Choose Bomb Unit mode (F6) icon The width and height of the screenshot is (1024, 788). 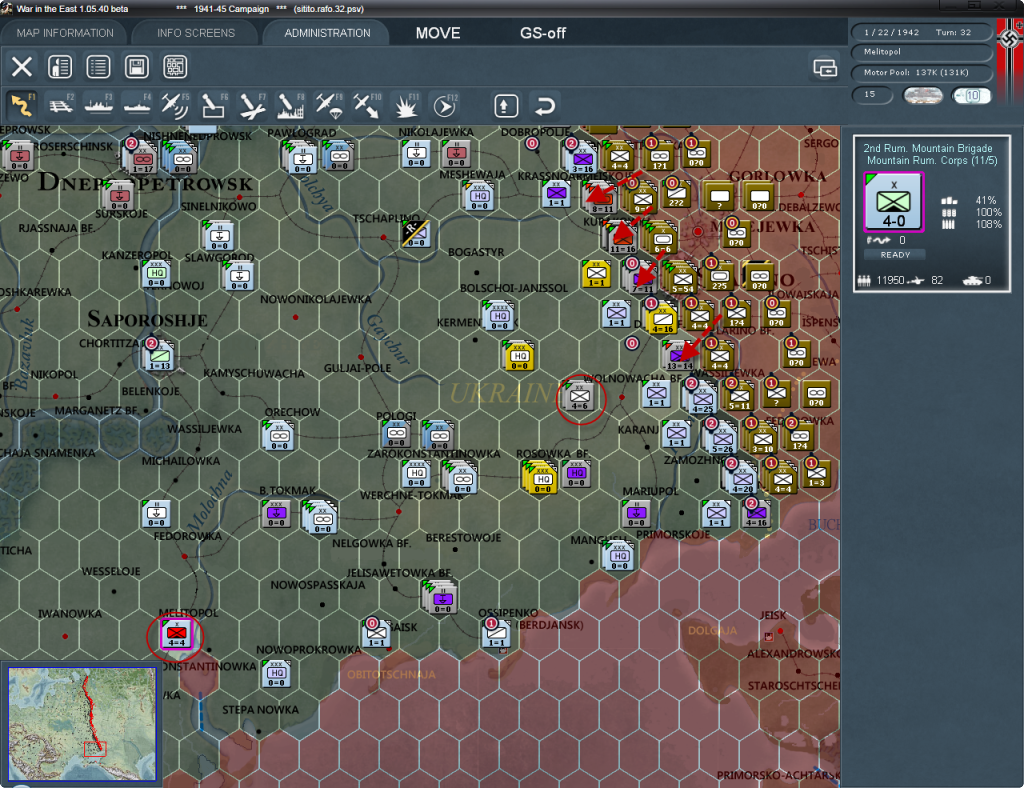coord(214,105)
